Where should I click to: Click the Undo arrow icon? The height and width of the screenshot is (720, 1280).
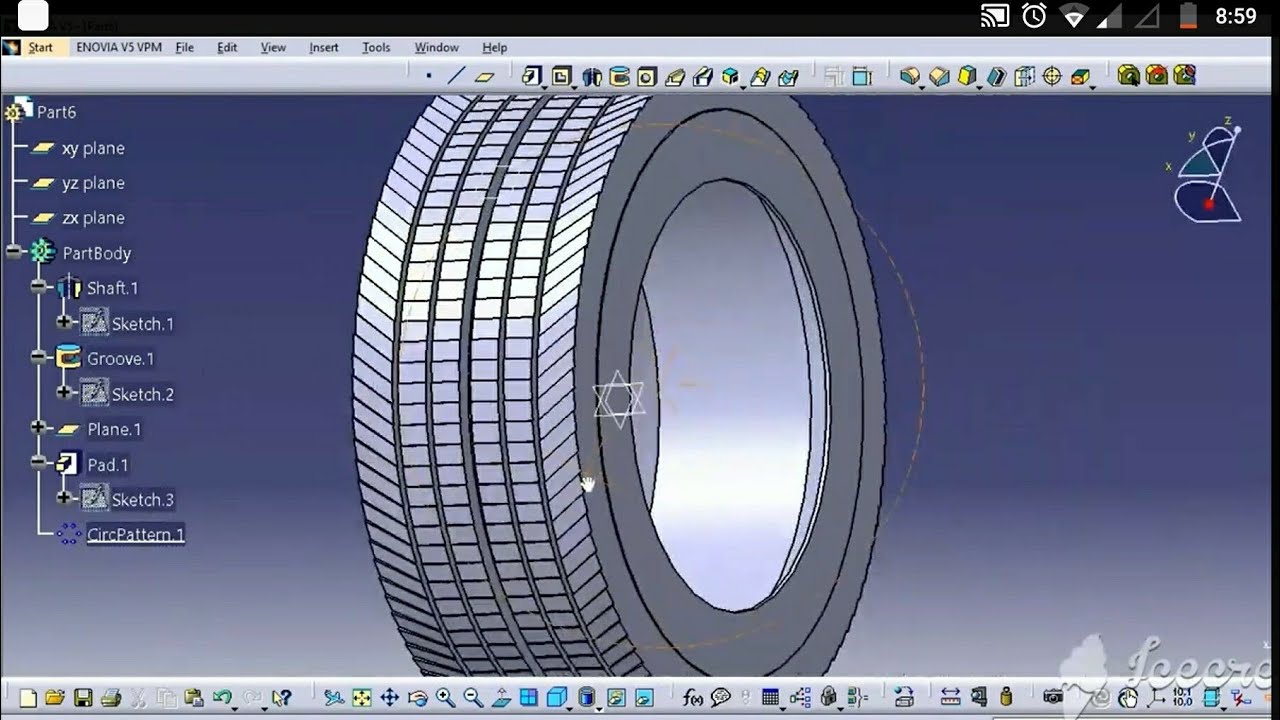click(x=222, y=697)
